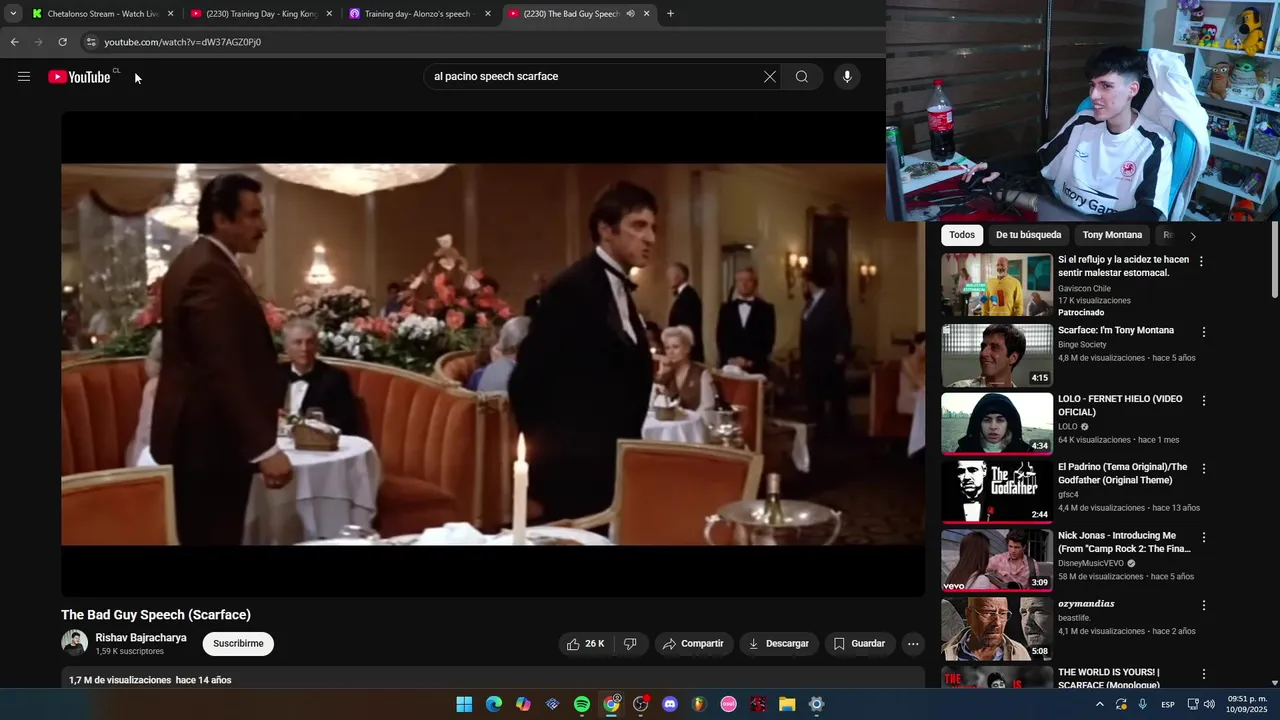Open LOLO - FERNET HIELO thumbnail

997,424
